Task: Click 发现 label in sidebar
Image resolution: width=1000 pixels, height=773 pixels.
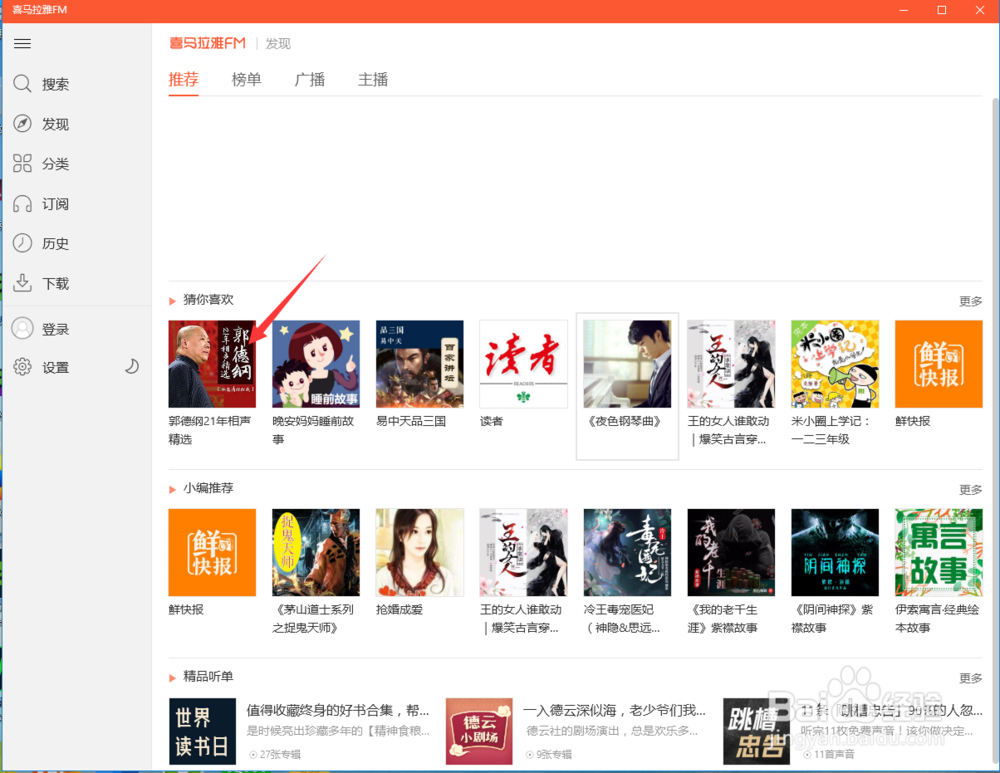Action: (x=55, y=124)
